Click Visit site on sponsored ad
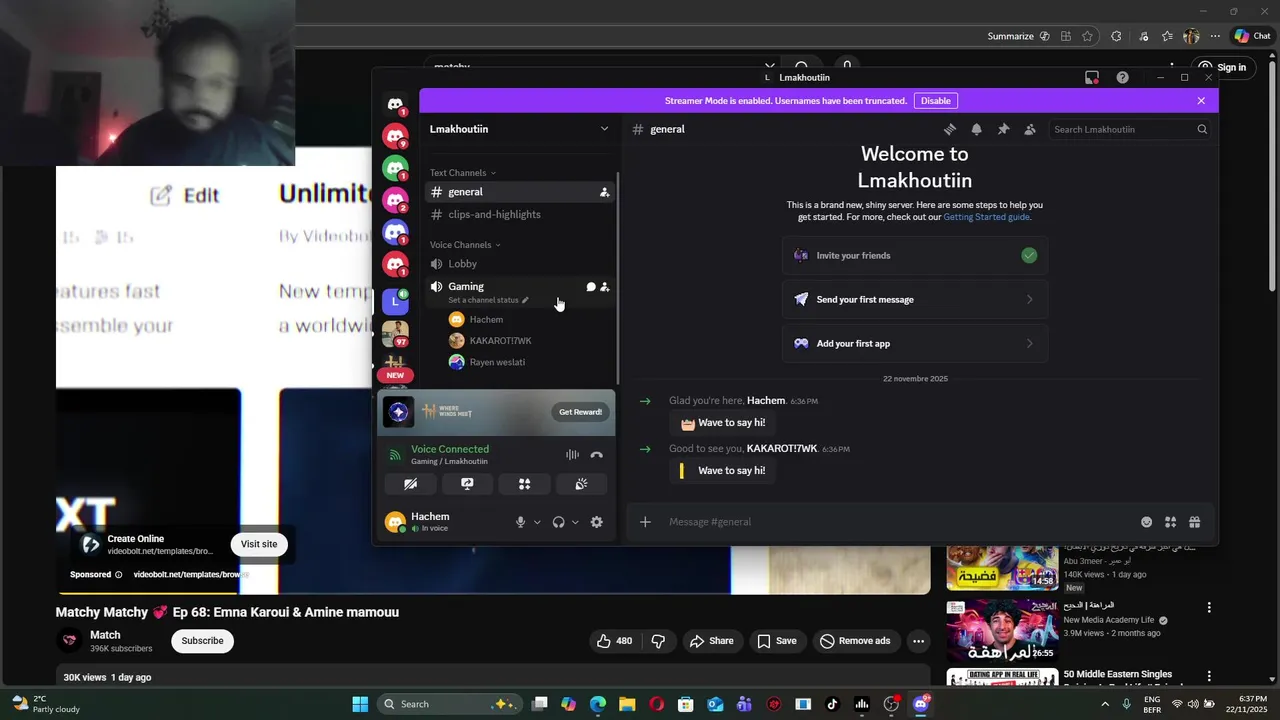The width and height of the screenshot is (1280, 720). point(259,544)
